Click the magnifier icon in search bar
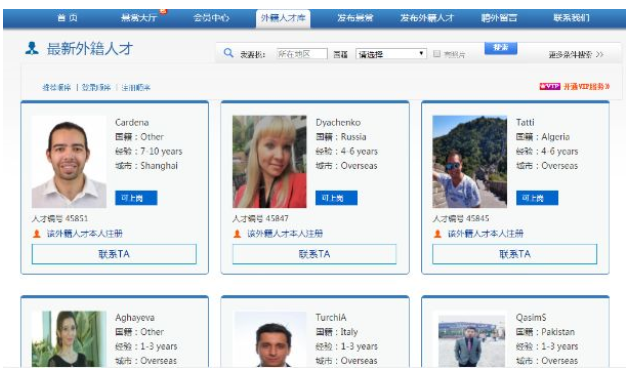This screenshot has height=378, width=632. (x=229, y=52)
